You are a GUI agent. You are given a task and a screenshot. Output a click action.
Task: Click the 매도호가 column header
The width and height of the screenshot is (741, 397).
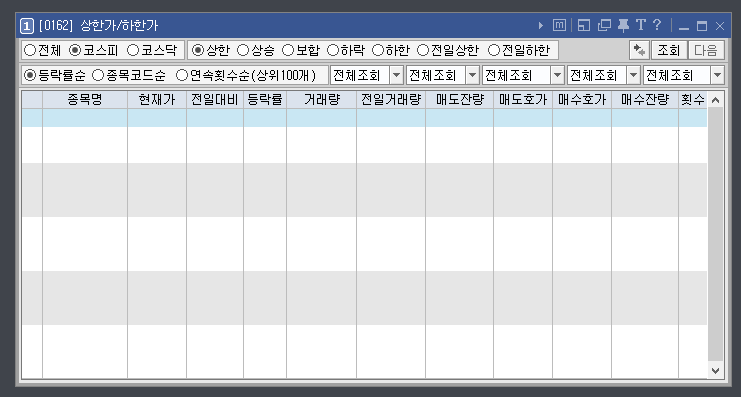tap(523, 100)
